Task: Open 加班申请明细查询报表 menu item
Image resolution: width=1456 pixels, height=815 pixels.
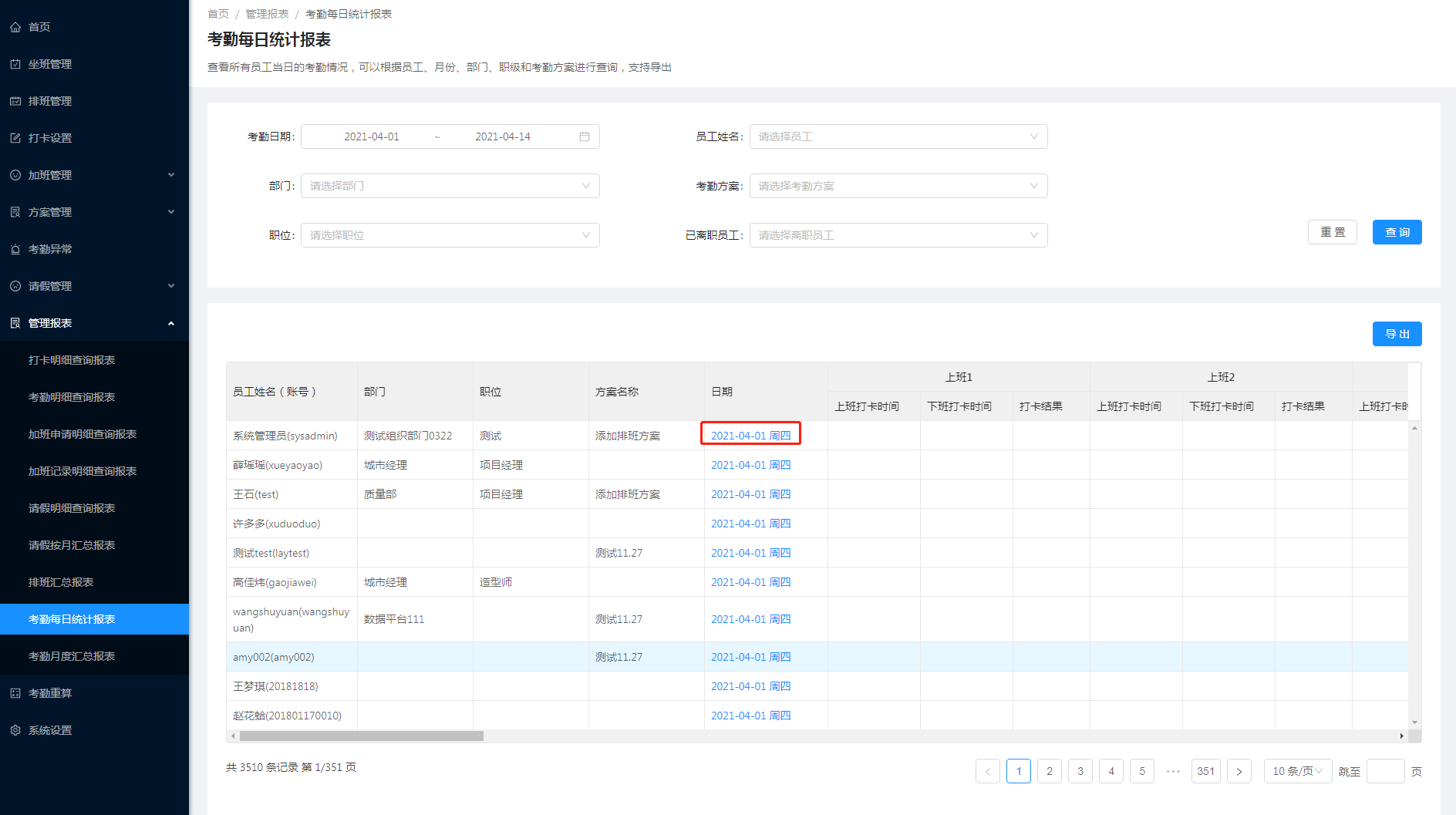Action: point(94,434)
